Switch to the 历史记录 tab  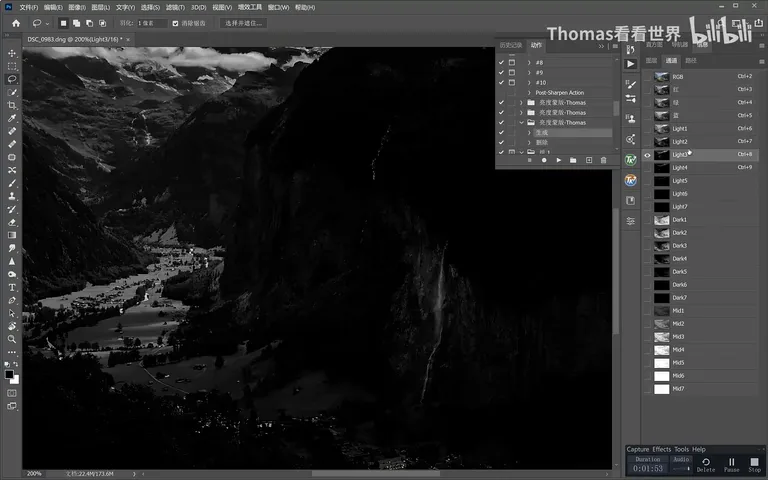[511, 45]
